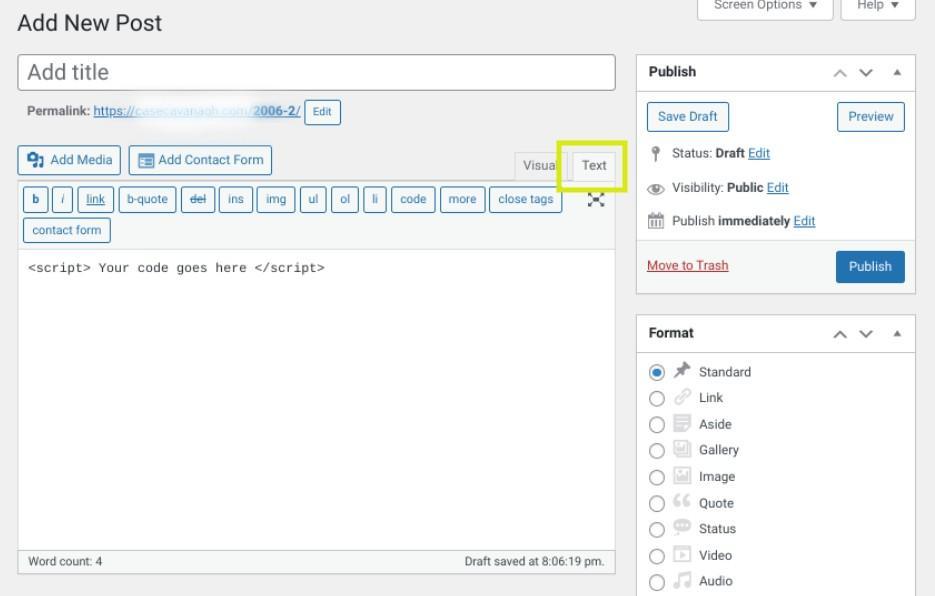Click the Aside format document icon

click(x=682, y=423)
